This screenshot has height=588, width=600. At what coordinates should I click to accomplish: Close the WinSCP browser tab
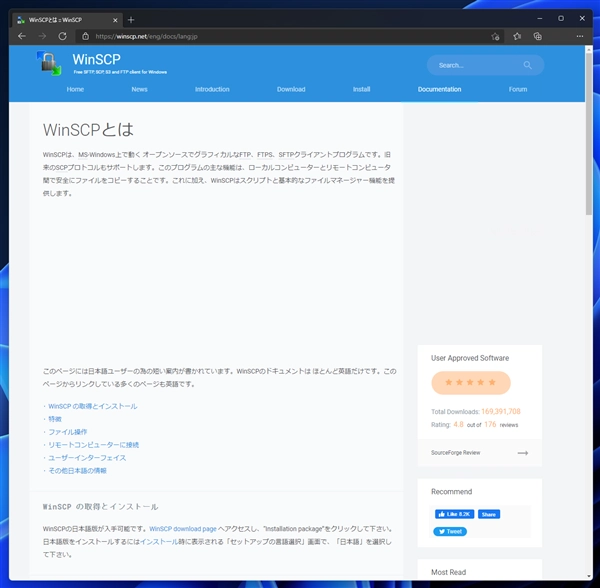click(115, 20)
